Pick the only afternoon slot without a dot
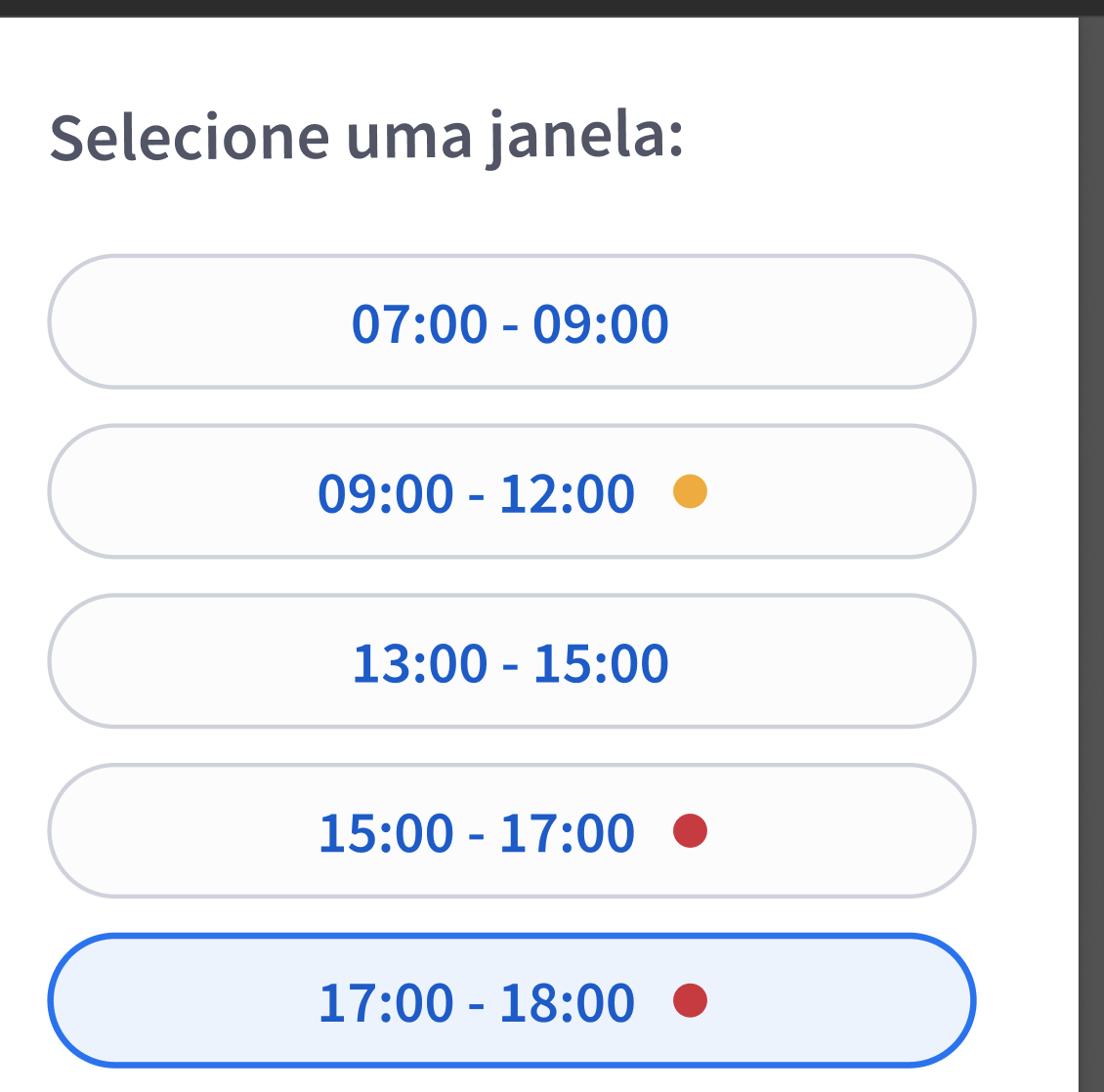Viewport: 1104px width, 1092px height. tap(511, 661)
